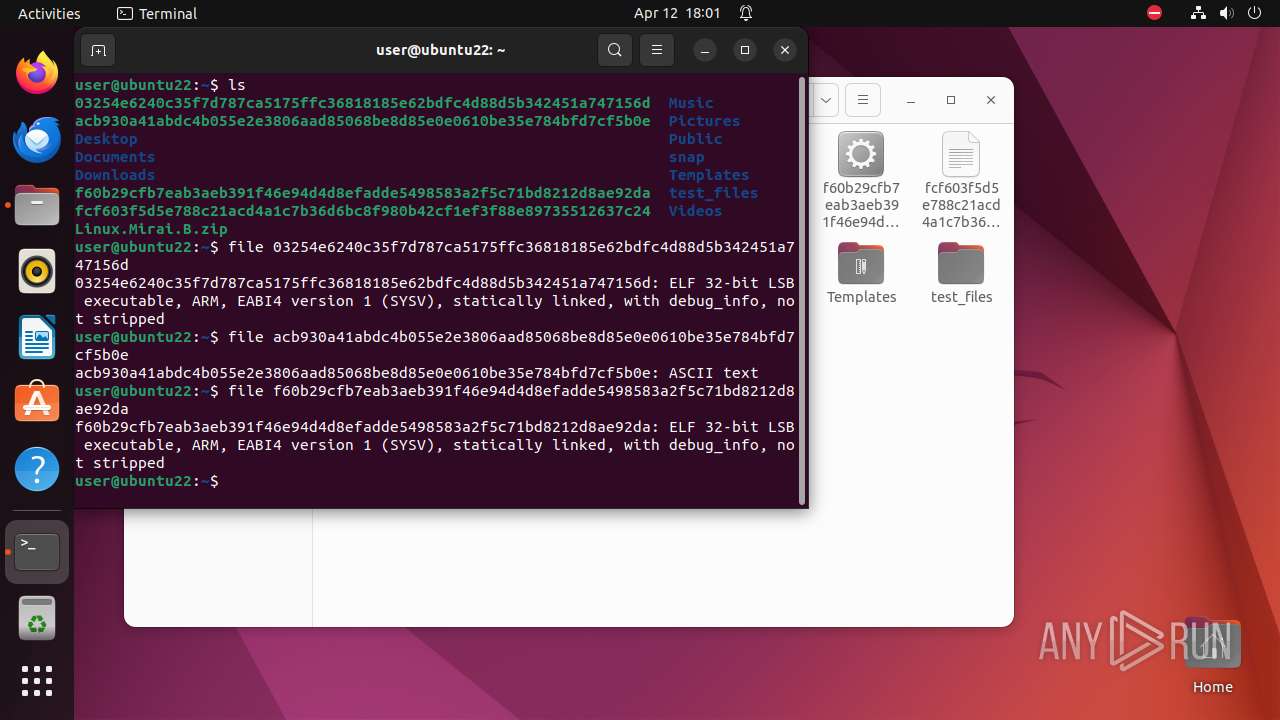
Task: Click the test_files entry in ls output
Action: tap(714, 193)
